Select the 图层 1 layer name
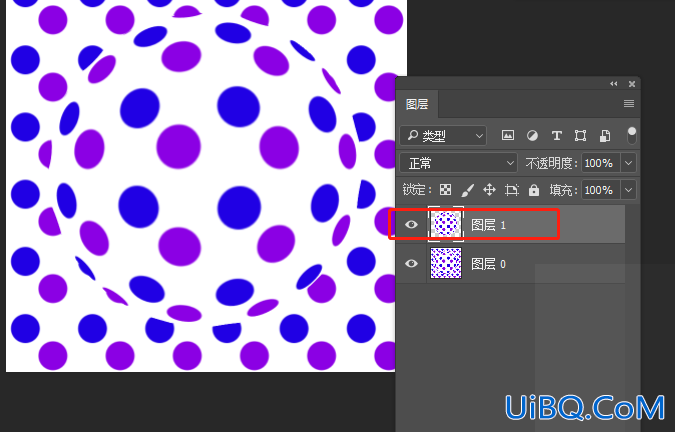 pos(488,225)
